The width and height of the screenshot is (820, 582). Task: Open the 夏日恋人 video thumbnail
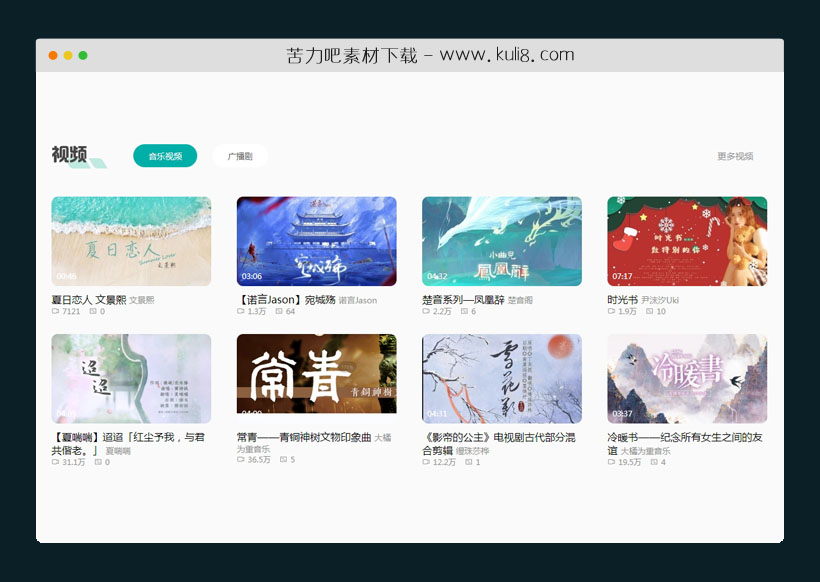click(131, 240)
